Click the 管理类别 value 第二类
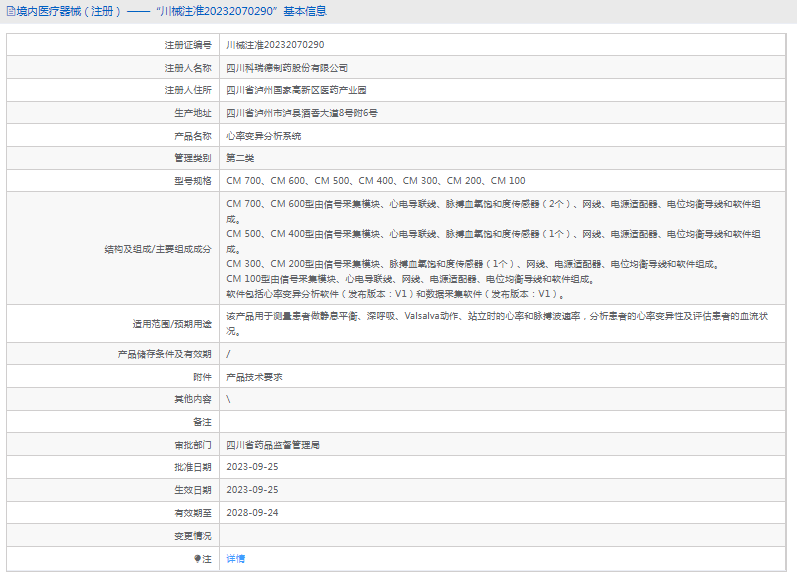The height and width of the screenshot is (576, 797). coord(240,158)
